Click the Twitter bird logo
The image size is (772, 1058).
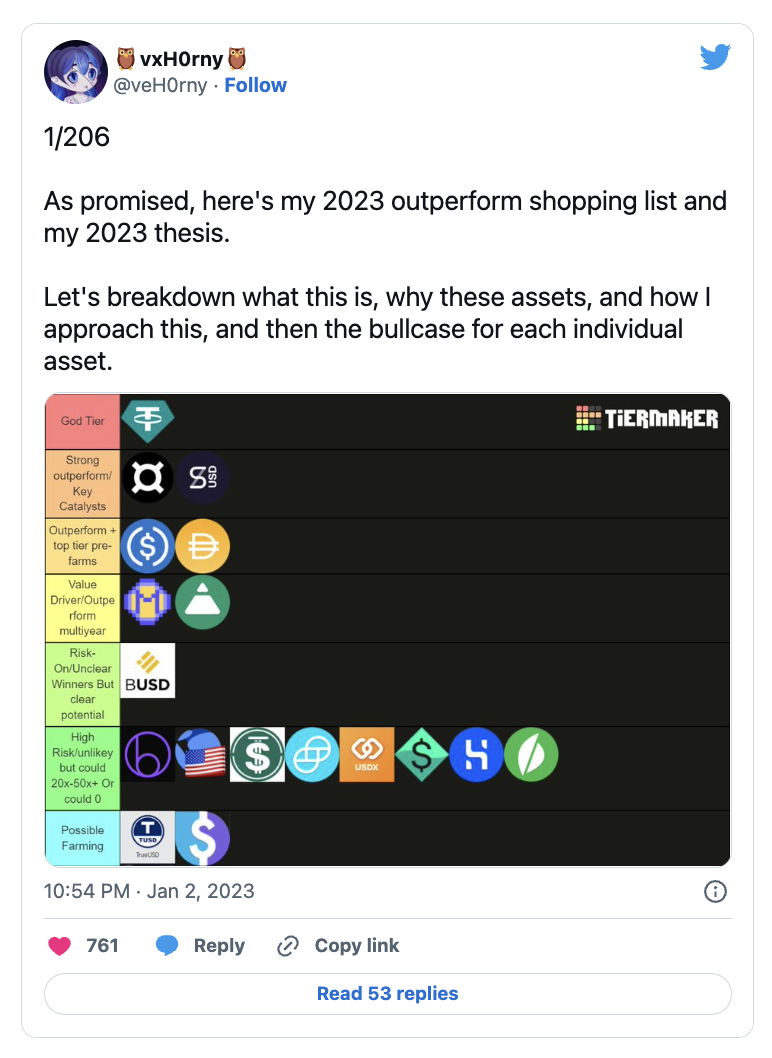tap(715, 57)
